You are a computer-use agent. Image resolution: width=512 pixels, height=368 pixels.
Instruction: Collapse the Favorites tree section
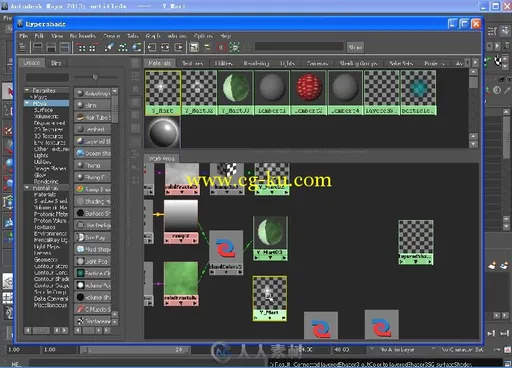[x=27, y=90]
